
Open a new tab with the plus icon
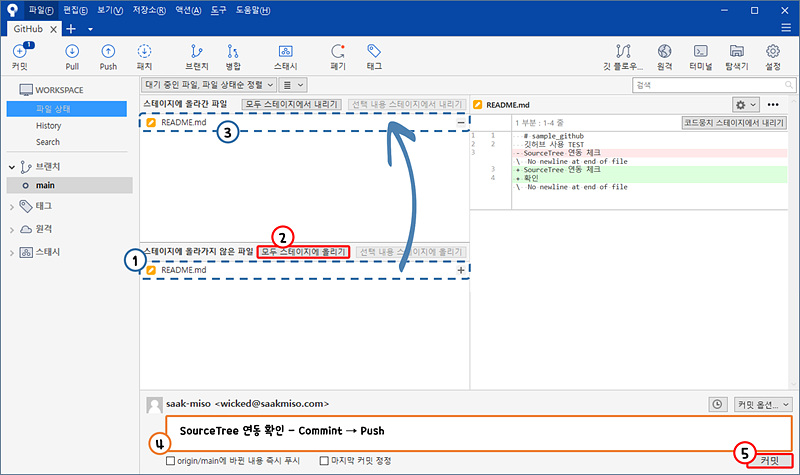71,29
